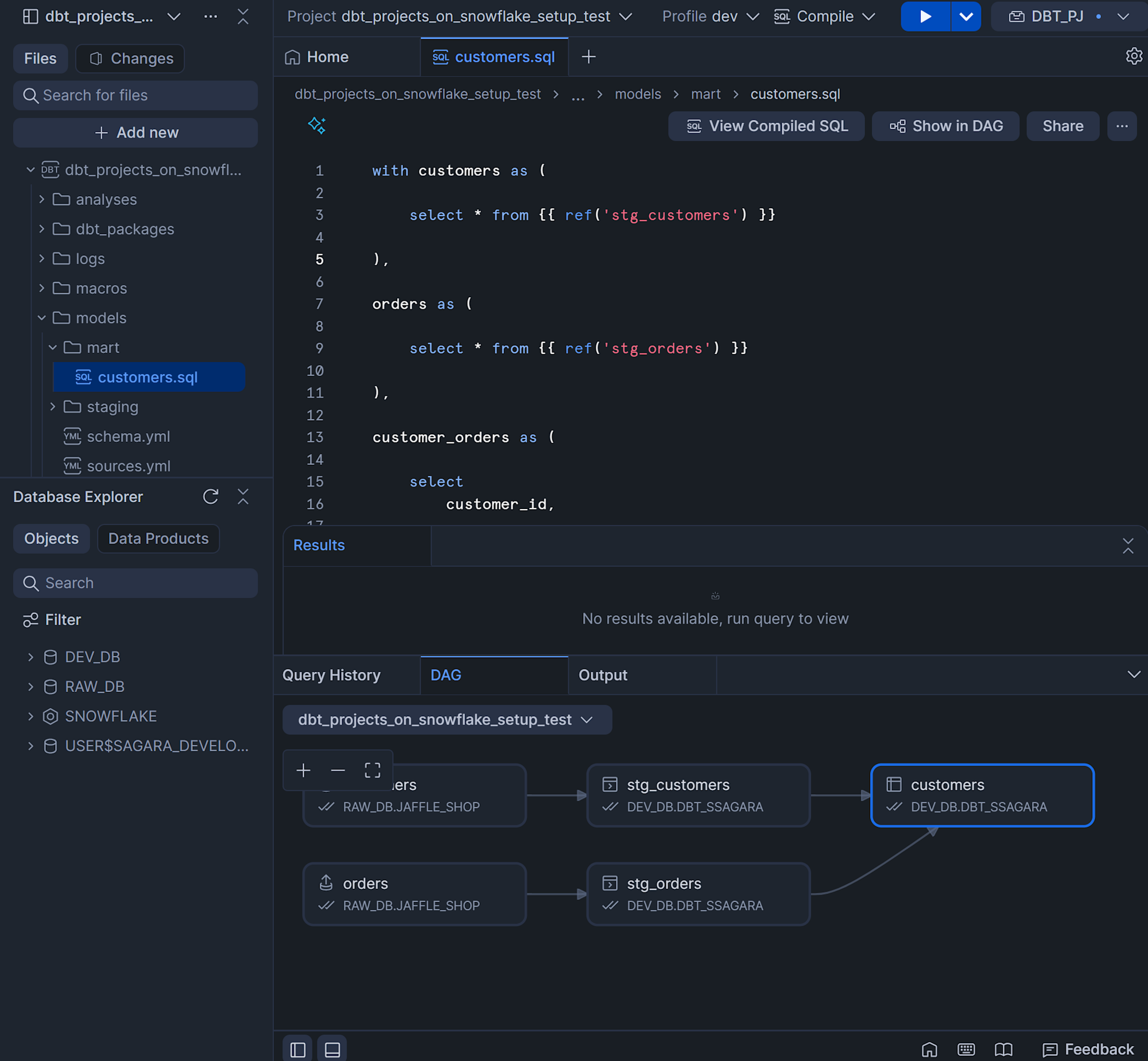Viewport: 1148px width, 1061px height.
Task: Switch to the Changes tab
Action: pos(130,59)
